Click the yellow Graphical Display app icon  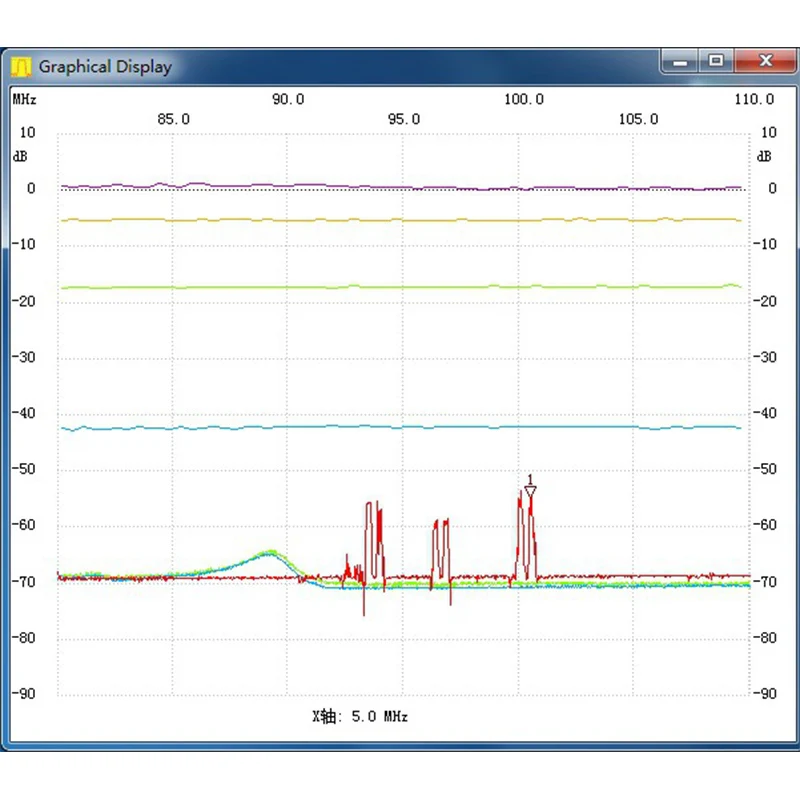coord(21,67)
